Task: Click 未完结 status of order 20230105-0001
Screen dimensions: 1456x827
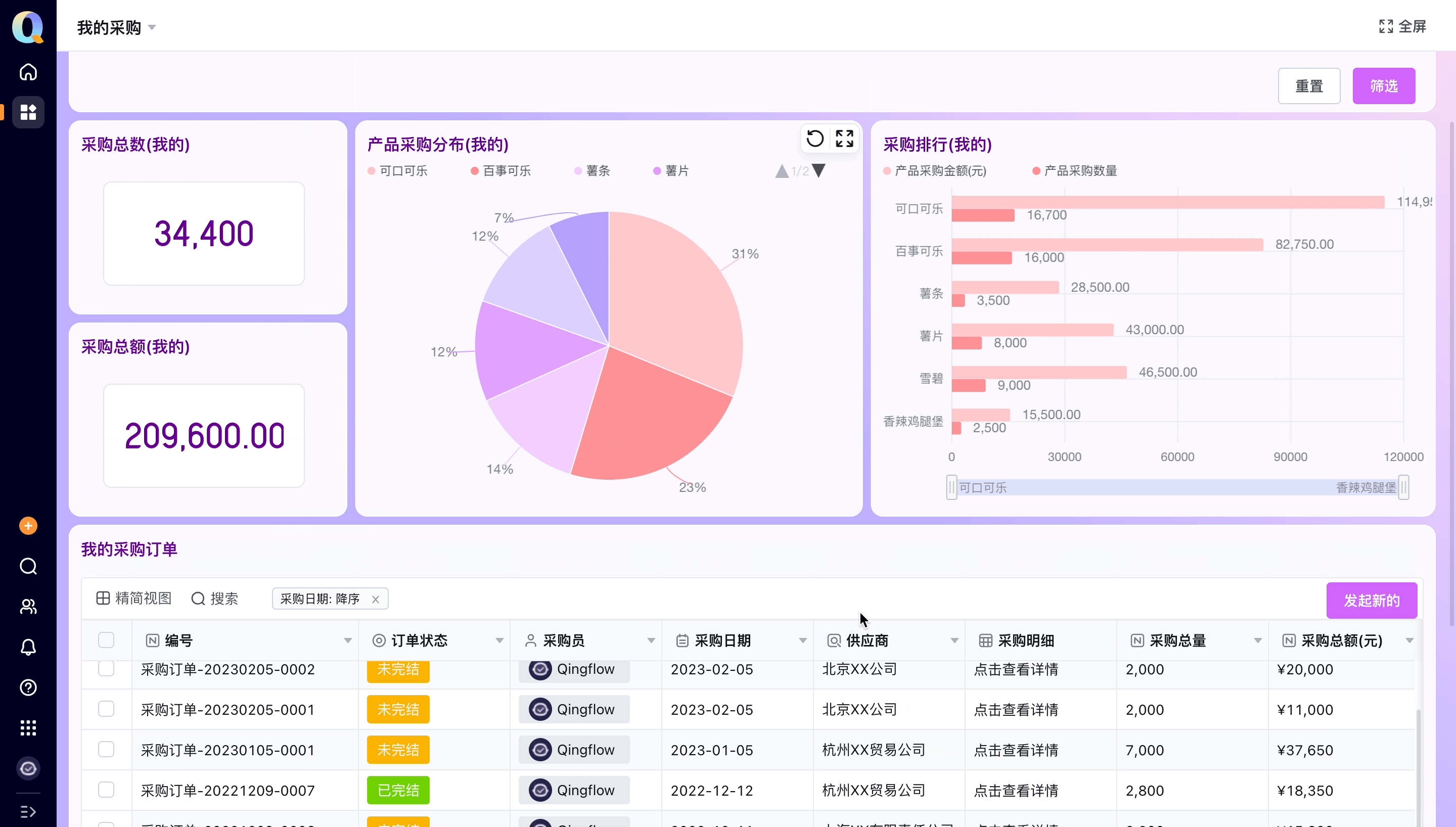Action: click(x=398, y=749)
